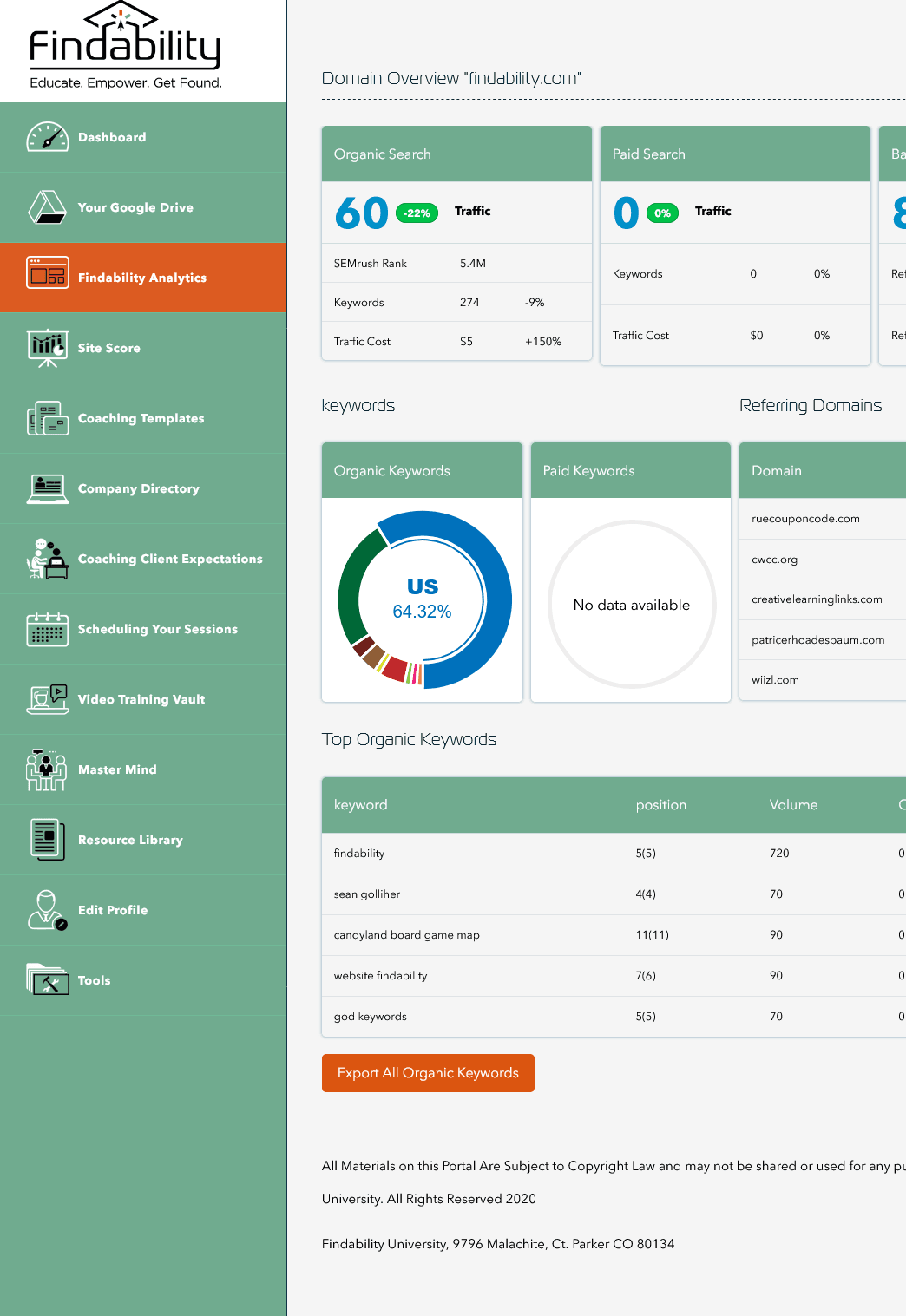Click Paid Keywords panel header
The image size is (906, 1316).
coord(631,470)
